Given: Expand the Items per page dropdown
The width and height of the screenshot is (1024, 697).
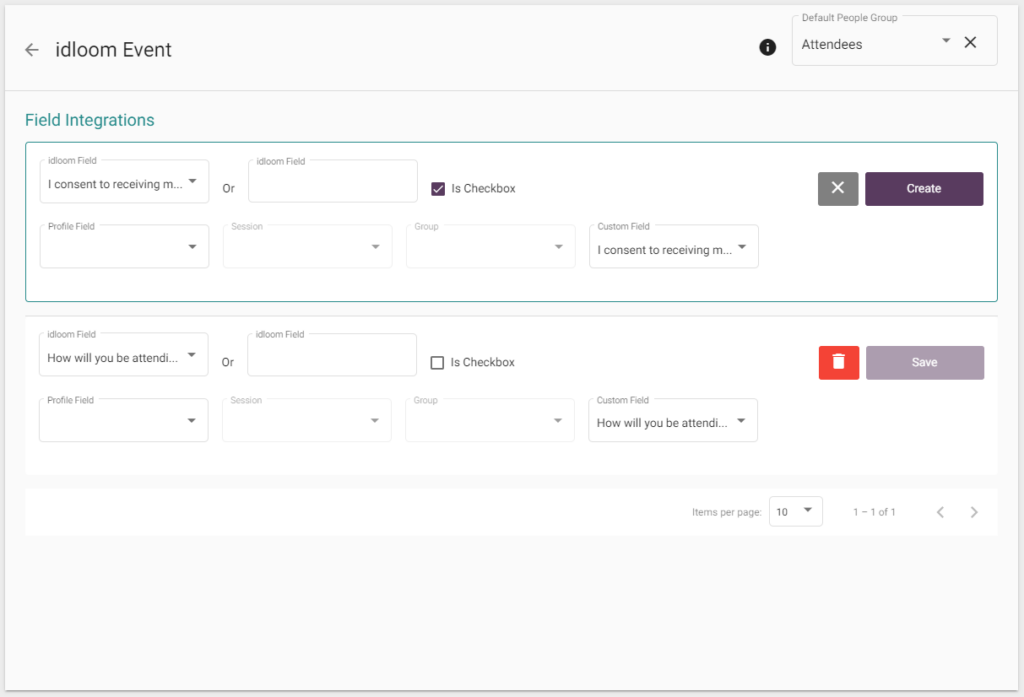Looking at the screenshot, I should coord(795,511).
